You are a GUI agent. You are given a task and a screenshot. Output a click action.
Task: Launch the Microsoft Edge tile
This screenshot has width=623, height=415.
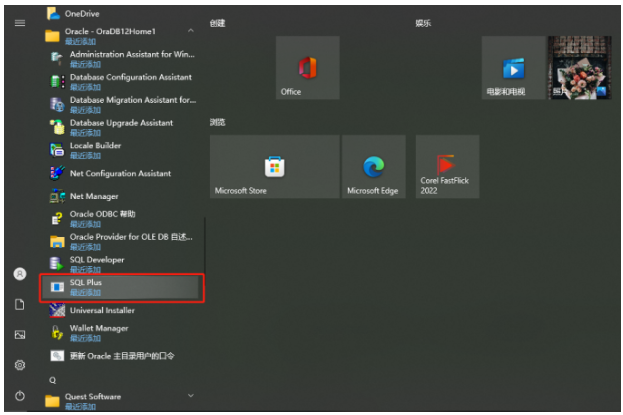coord(374,167)
